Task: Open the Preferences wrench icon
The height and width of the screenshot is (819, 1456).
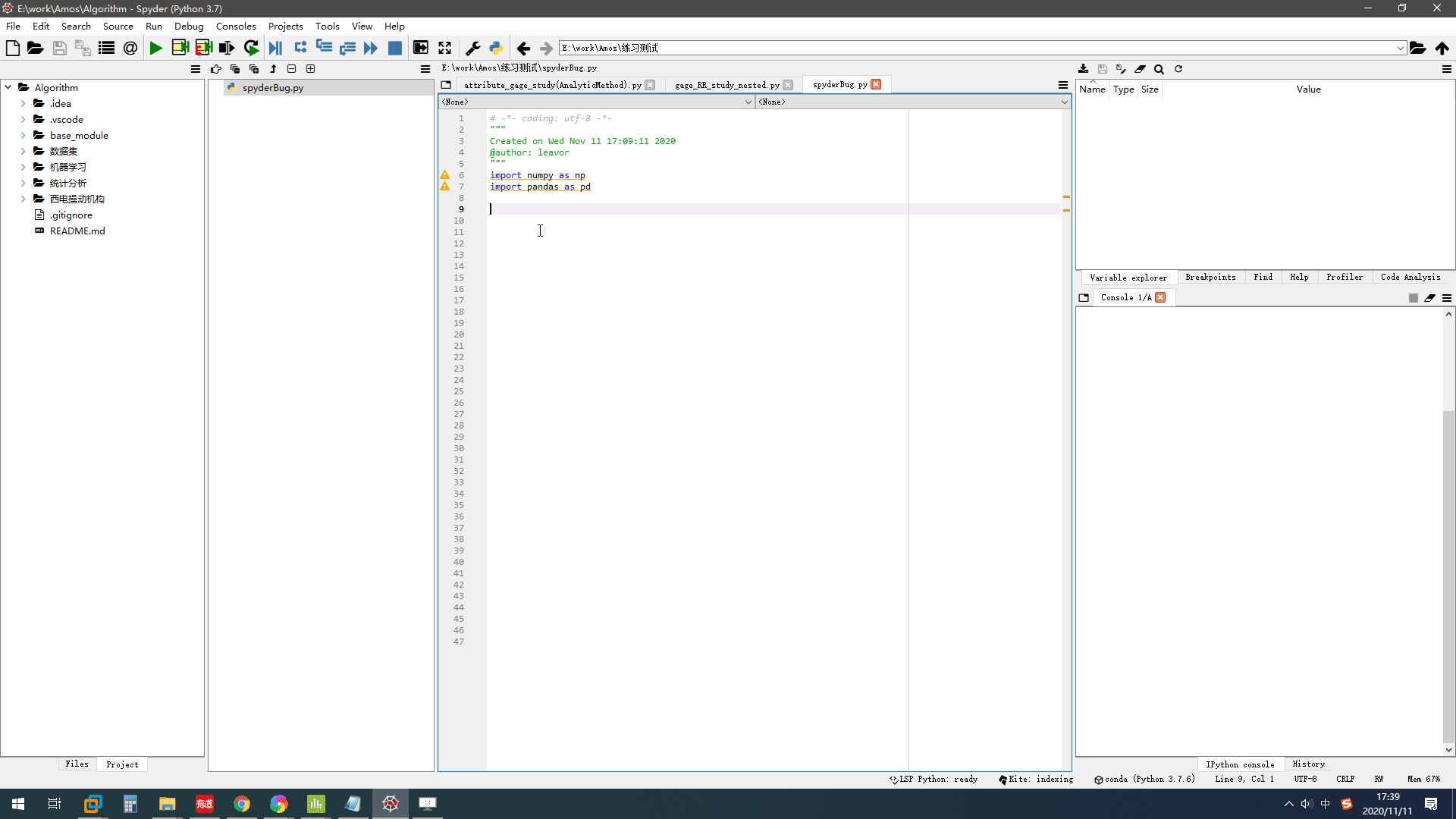Action: [472, 47]
